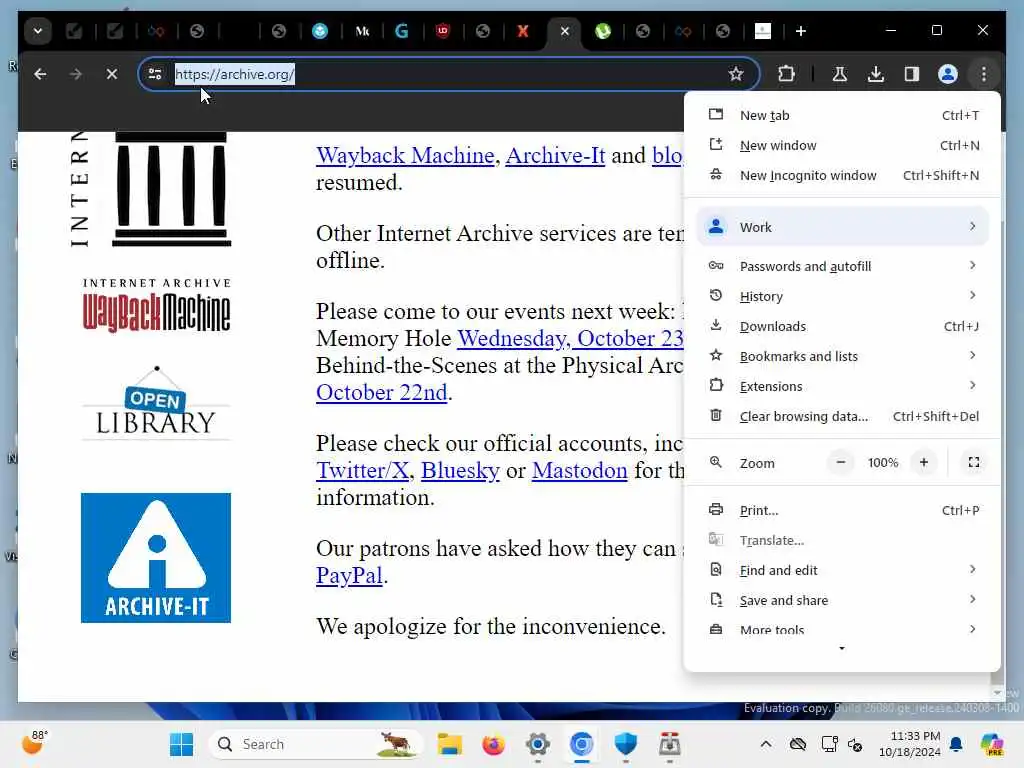
Task: Bookmark this page with the star icon
Action: (736, 74)
